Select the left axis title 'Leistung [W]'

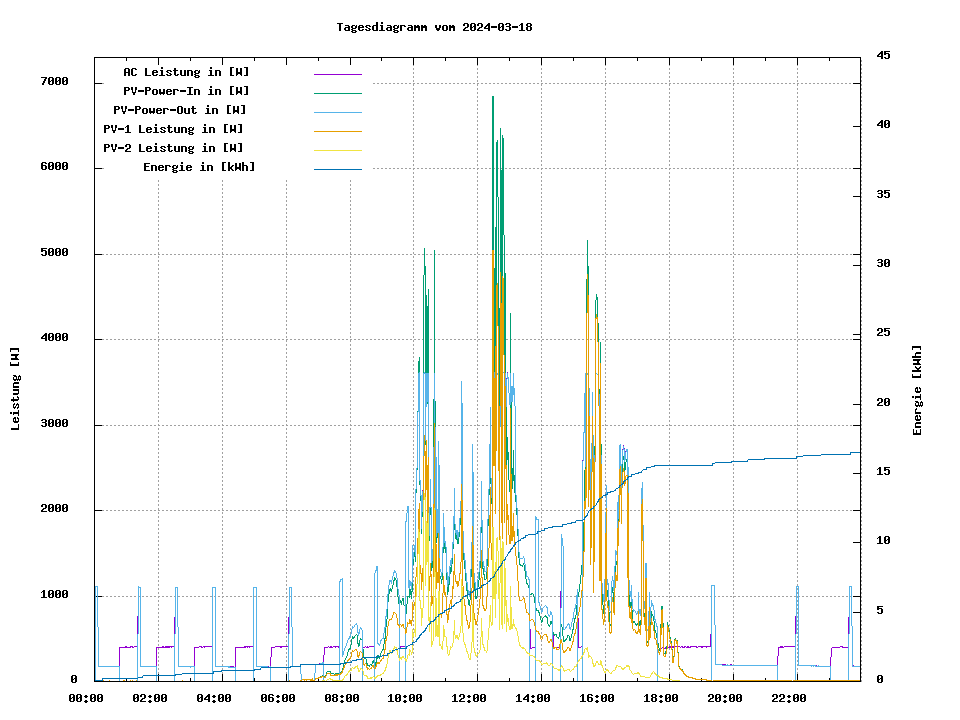coord(16,389)
